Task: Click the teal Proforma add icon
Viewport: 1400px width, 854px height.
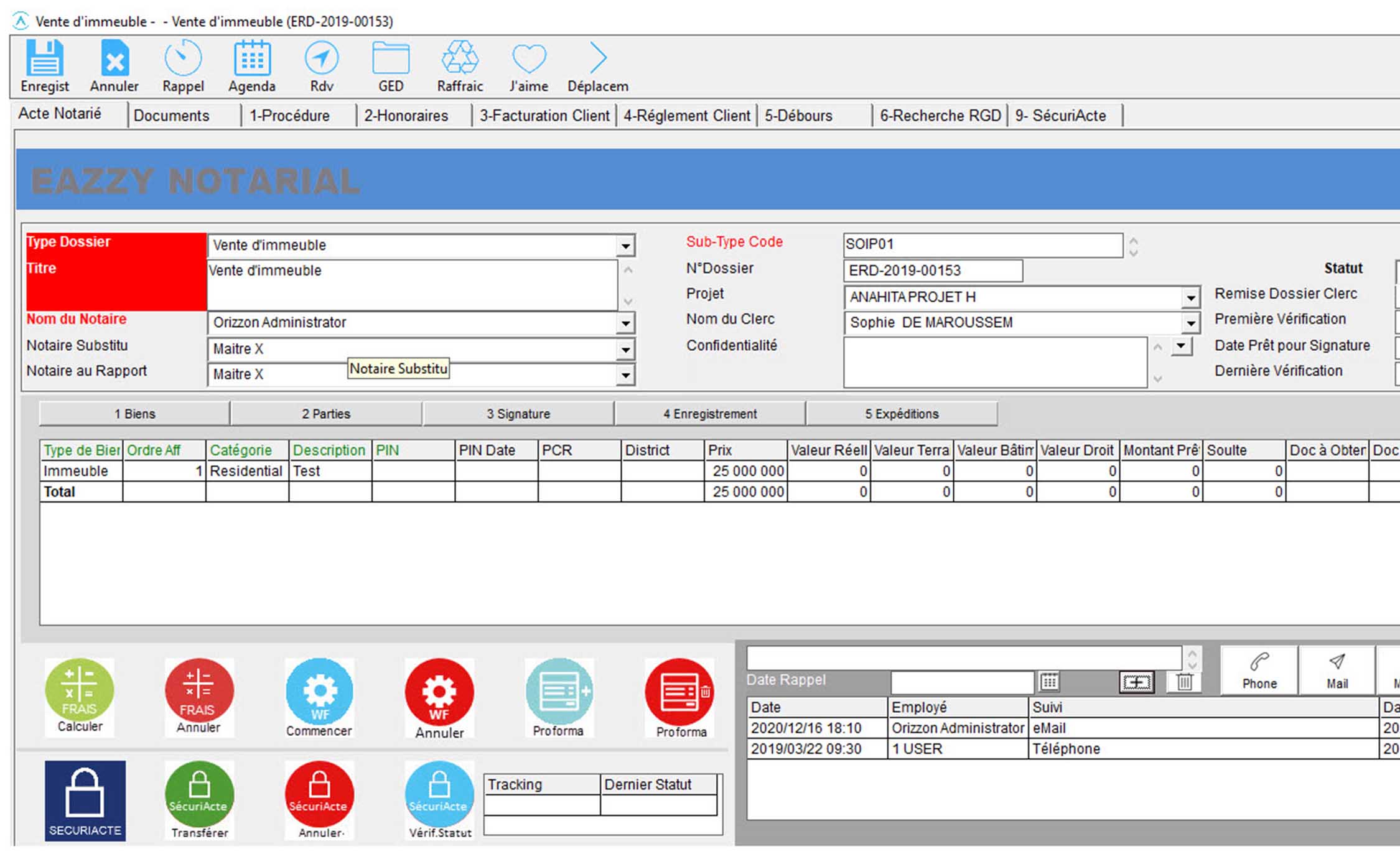Action: (x=559, y=697)
